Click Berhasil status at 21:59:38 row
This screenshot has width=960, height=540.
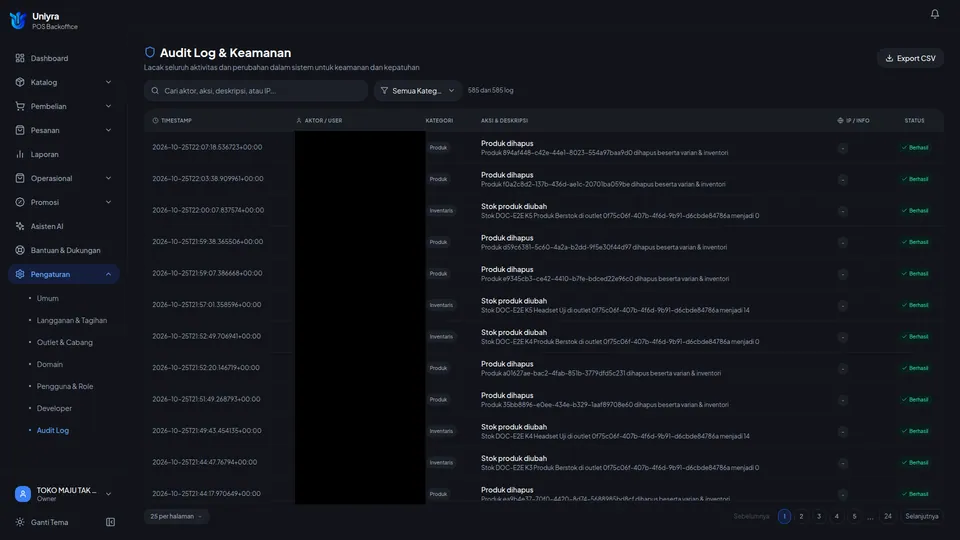(x=915, y=242)
